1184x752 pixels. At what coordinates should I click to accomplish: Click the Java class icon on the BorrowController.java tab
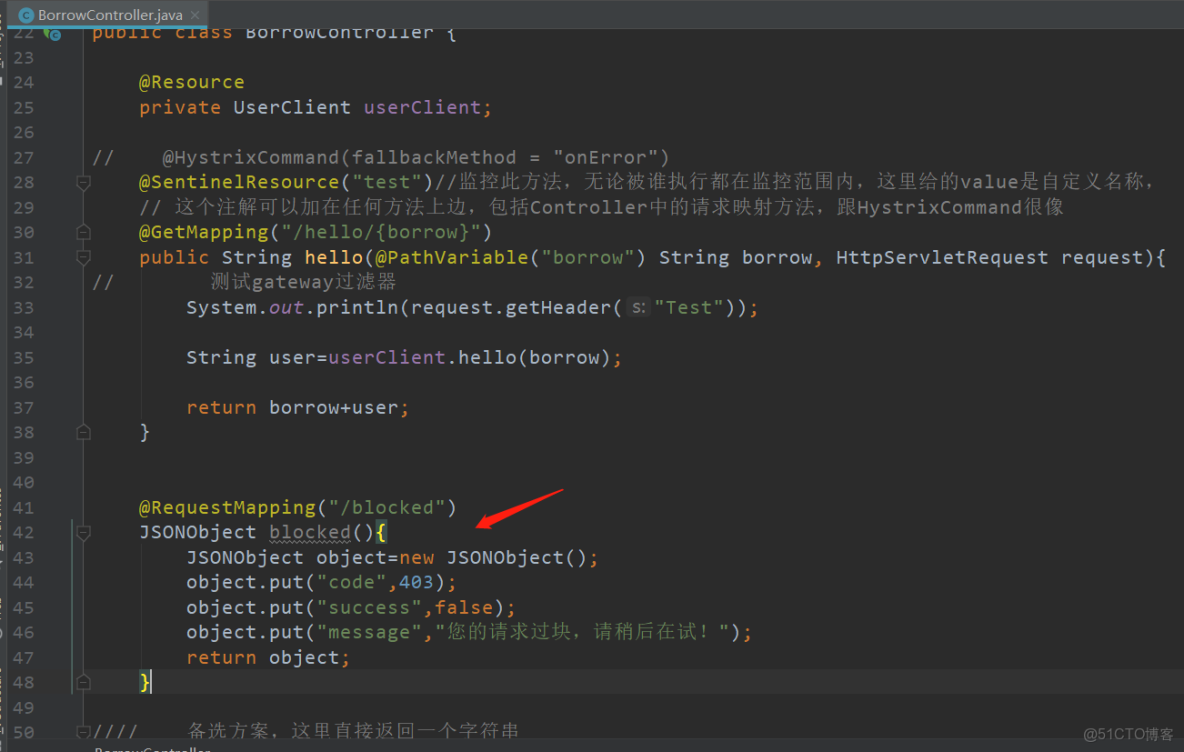[25, 15]
